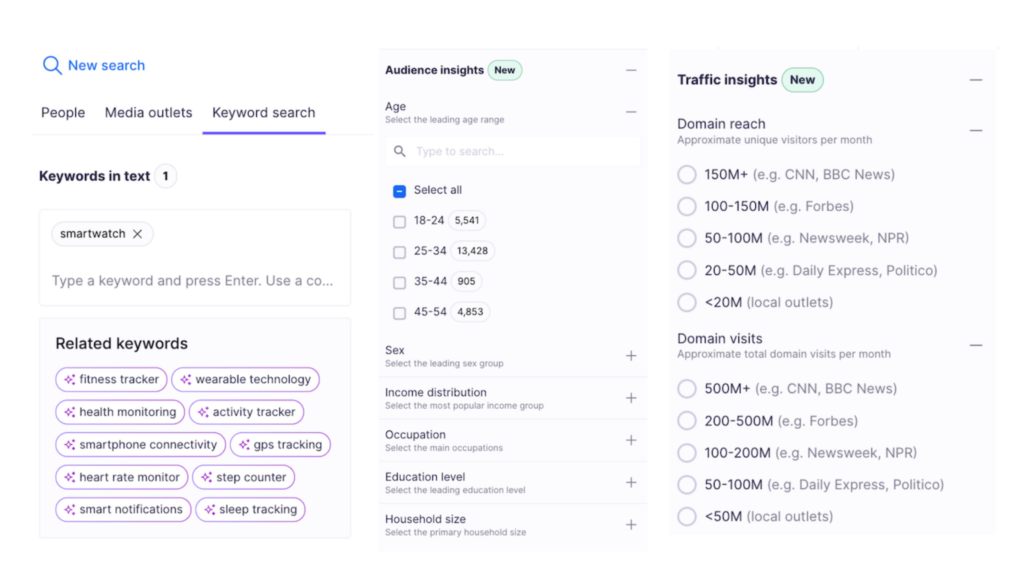The height and width of the screenshot is (576, 1024).
Task: Select 200-500M domain visits option
Action: (x=687, y=421)
